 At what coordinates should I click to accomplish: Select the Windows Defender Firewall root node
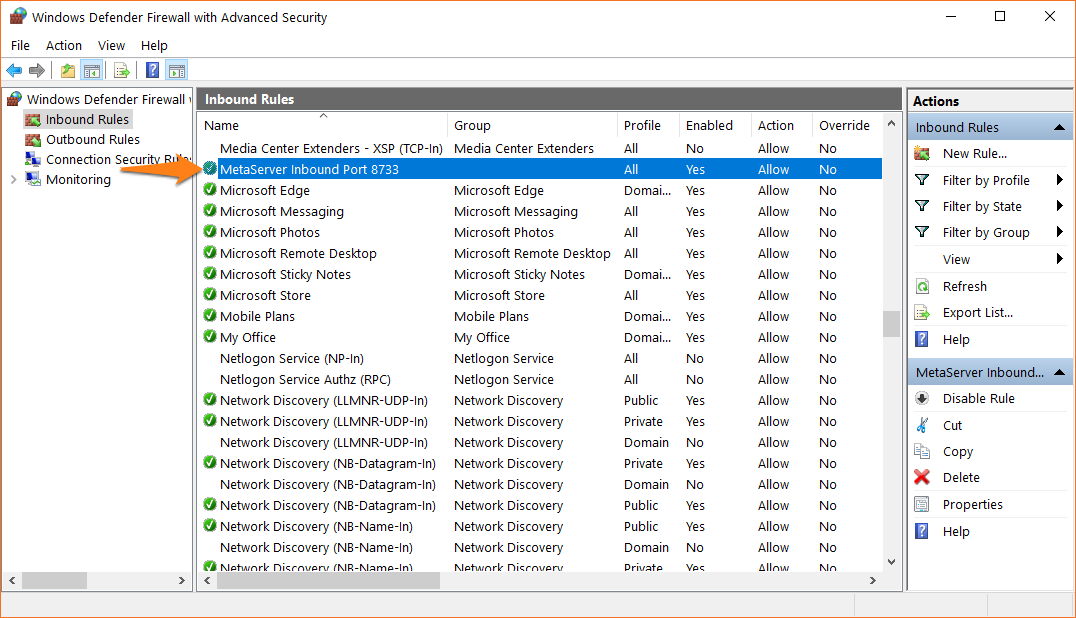(x=105, y=99)
